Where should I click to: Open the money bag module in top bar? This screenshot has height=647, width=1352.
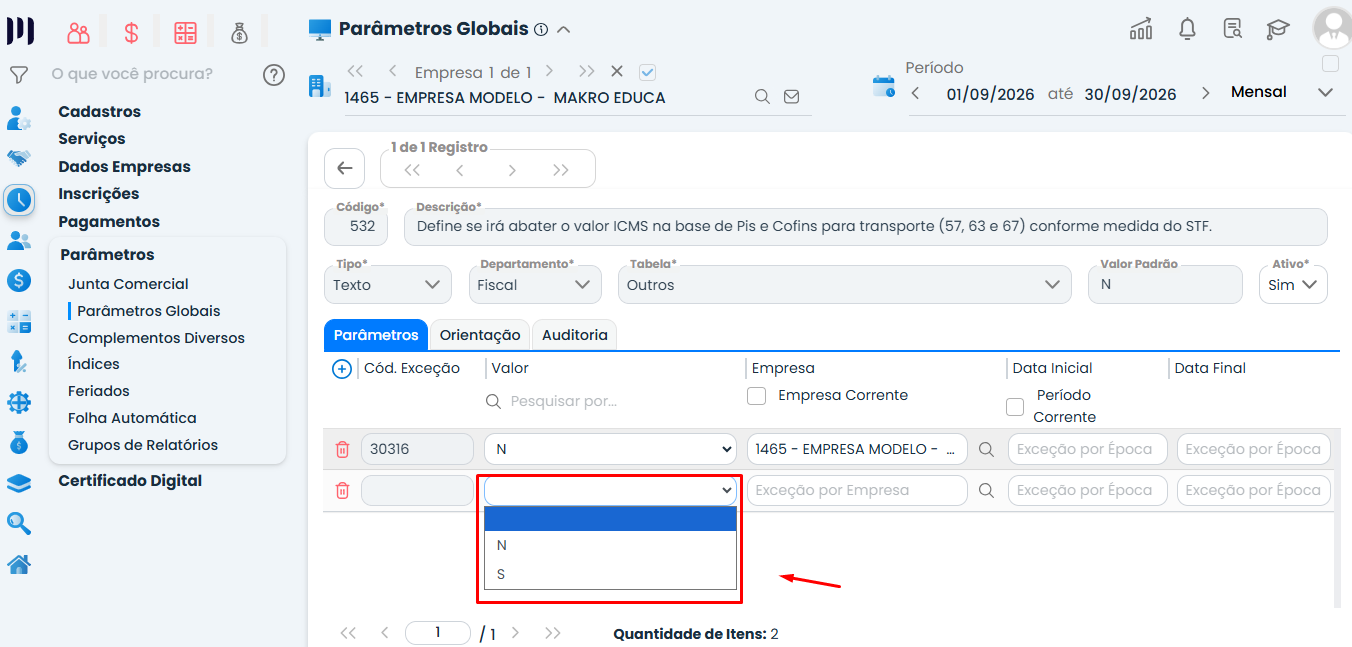tap(239, 33)
